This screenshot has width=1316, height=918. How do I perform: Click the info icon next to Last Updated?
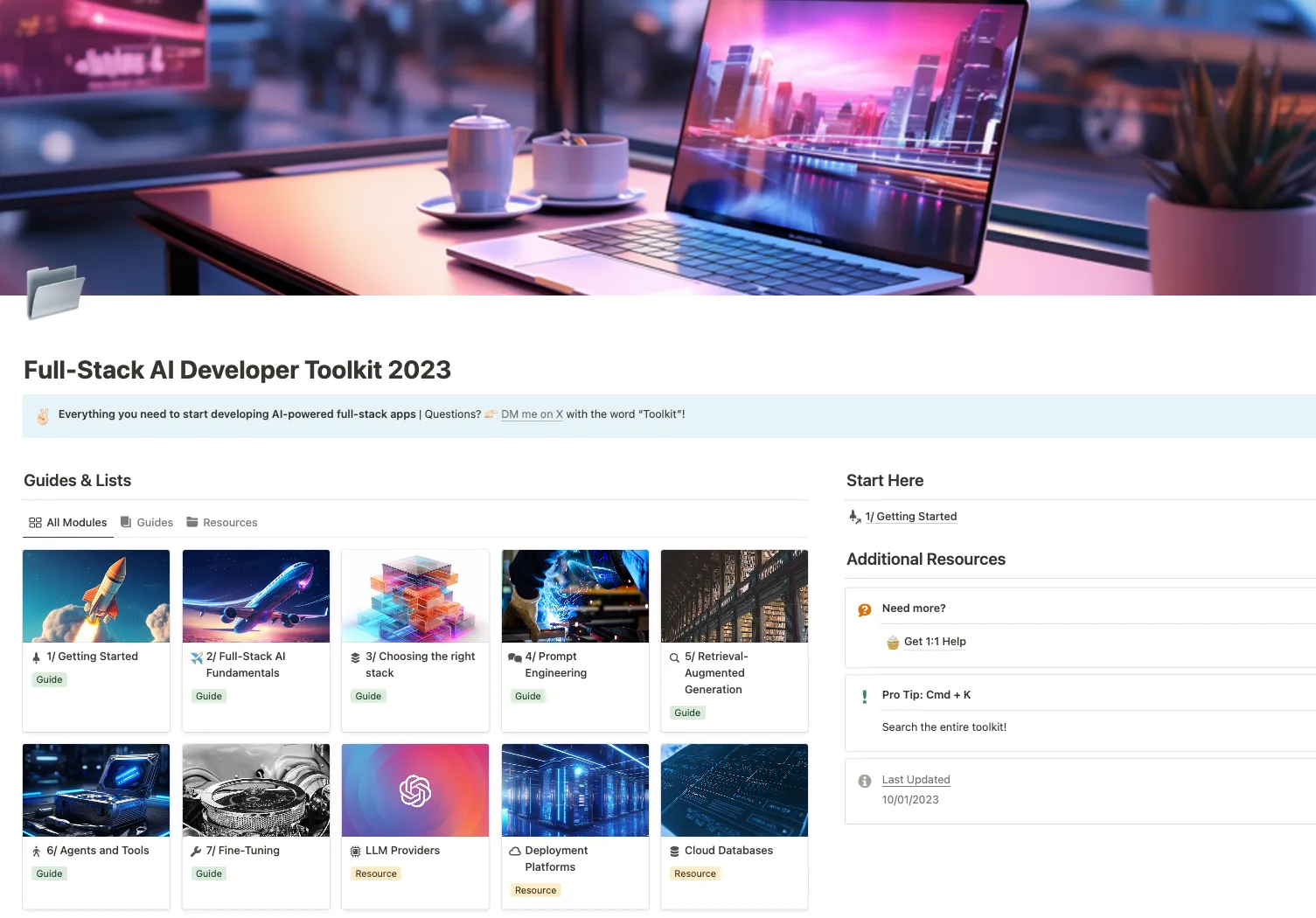click(864, 782)
